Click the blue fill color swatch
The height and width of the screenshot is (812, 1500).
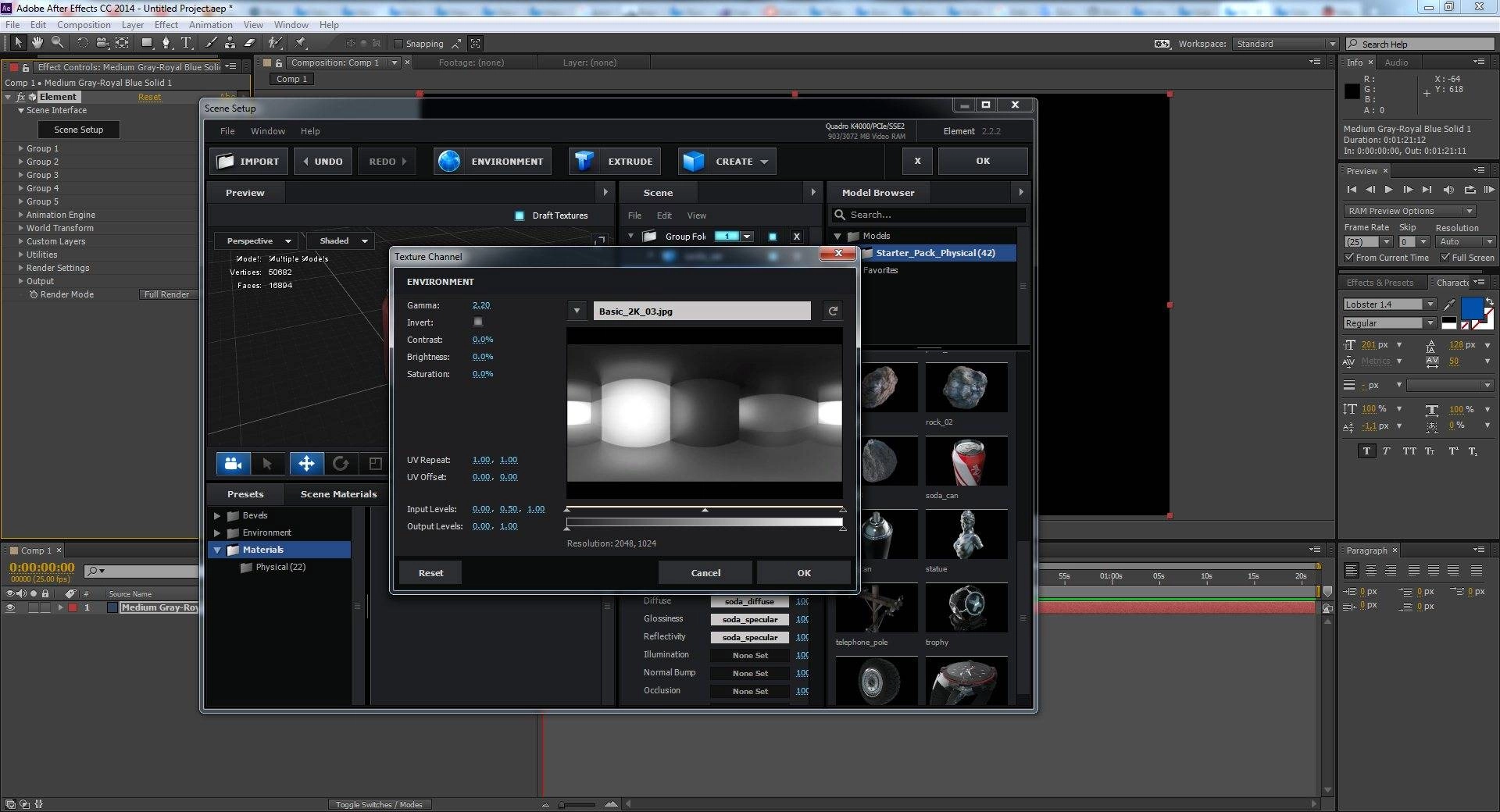click(1472, 308)
